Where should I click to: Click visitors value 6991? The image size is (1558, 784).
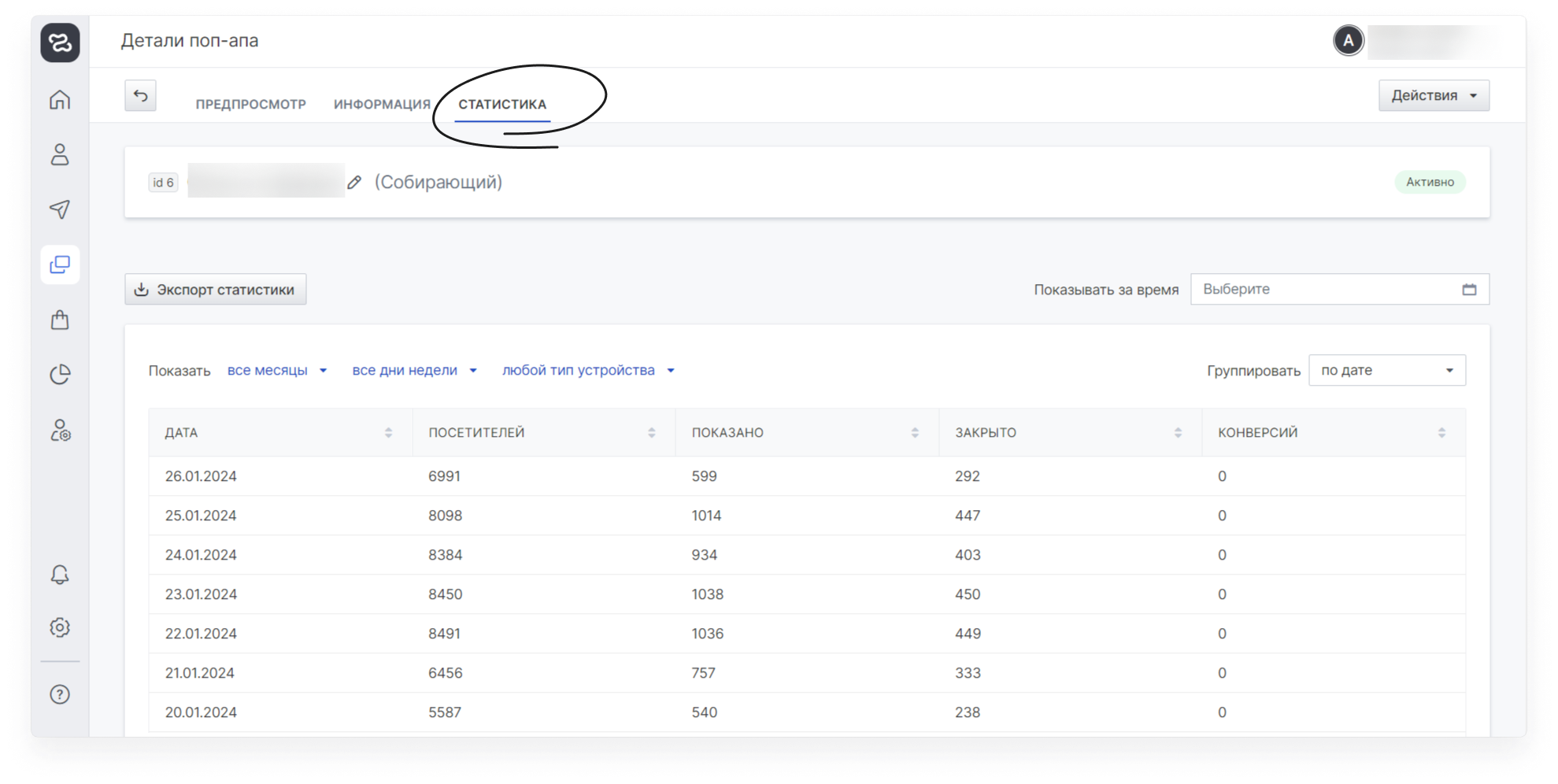444,476
